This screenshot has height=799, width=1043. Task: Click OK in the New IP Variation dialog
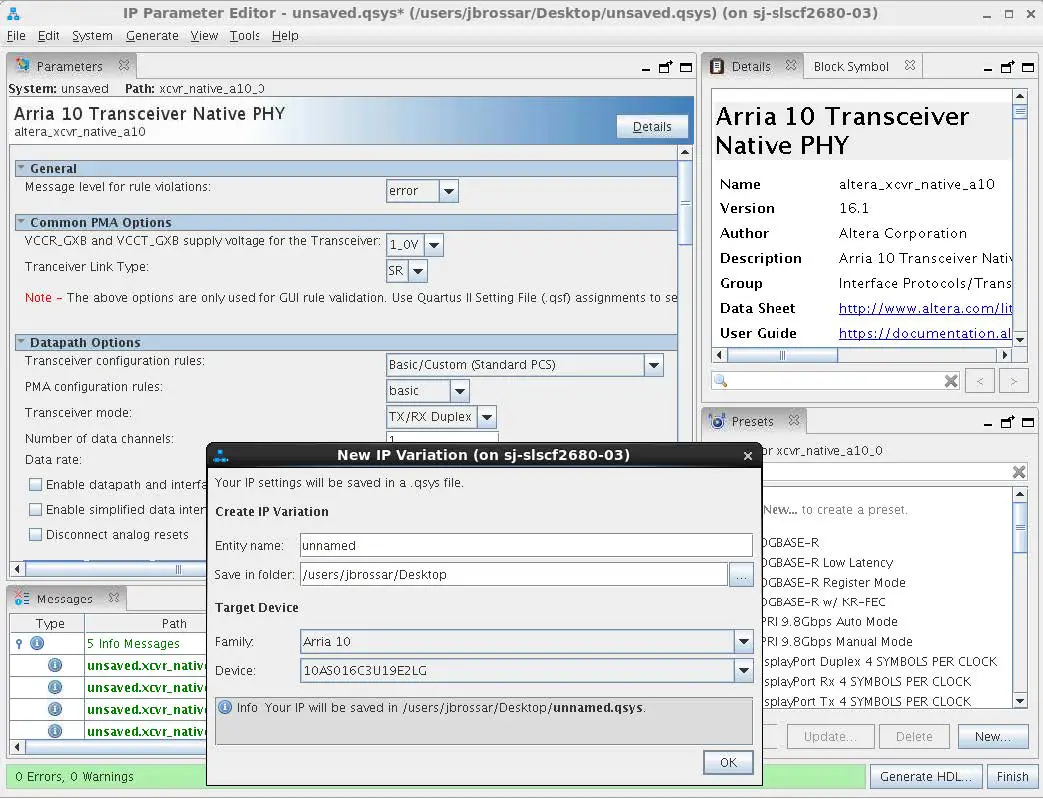(728, 762)
